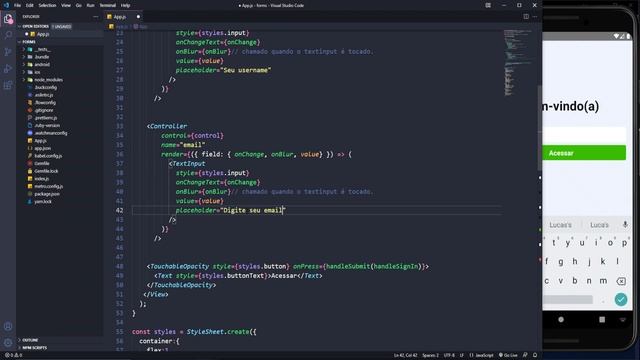Open the File menu
The height and width of the screenshot is (360, 640).
coord(17,5)
